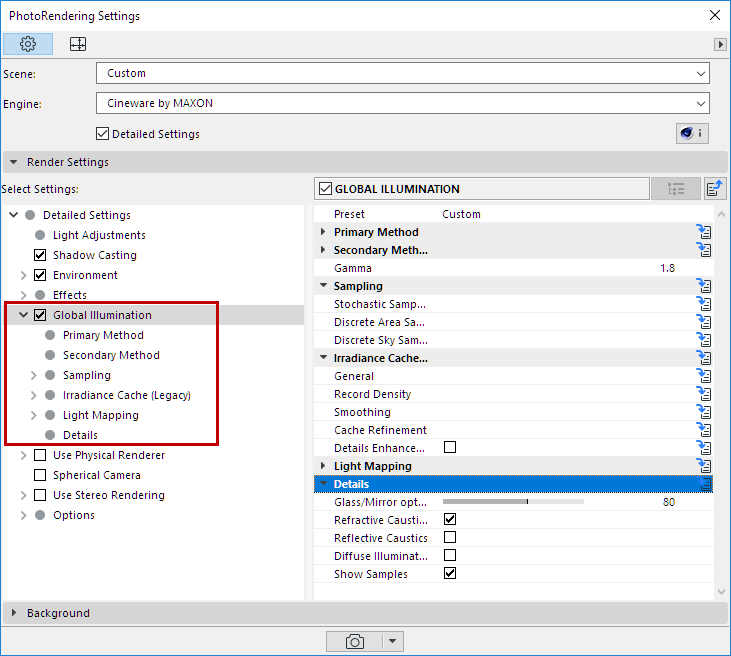731x656 pixels.
Task: Select Primary Method tree item
Action: coord(103,335)
